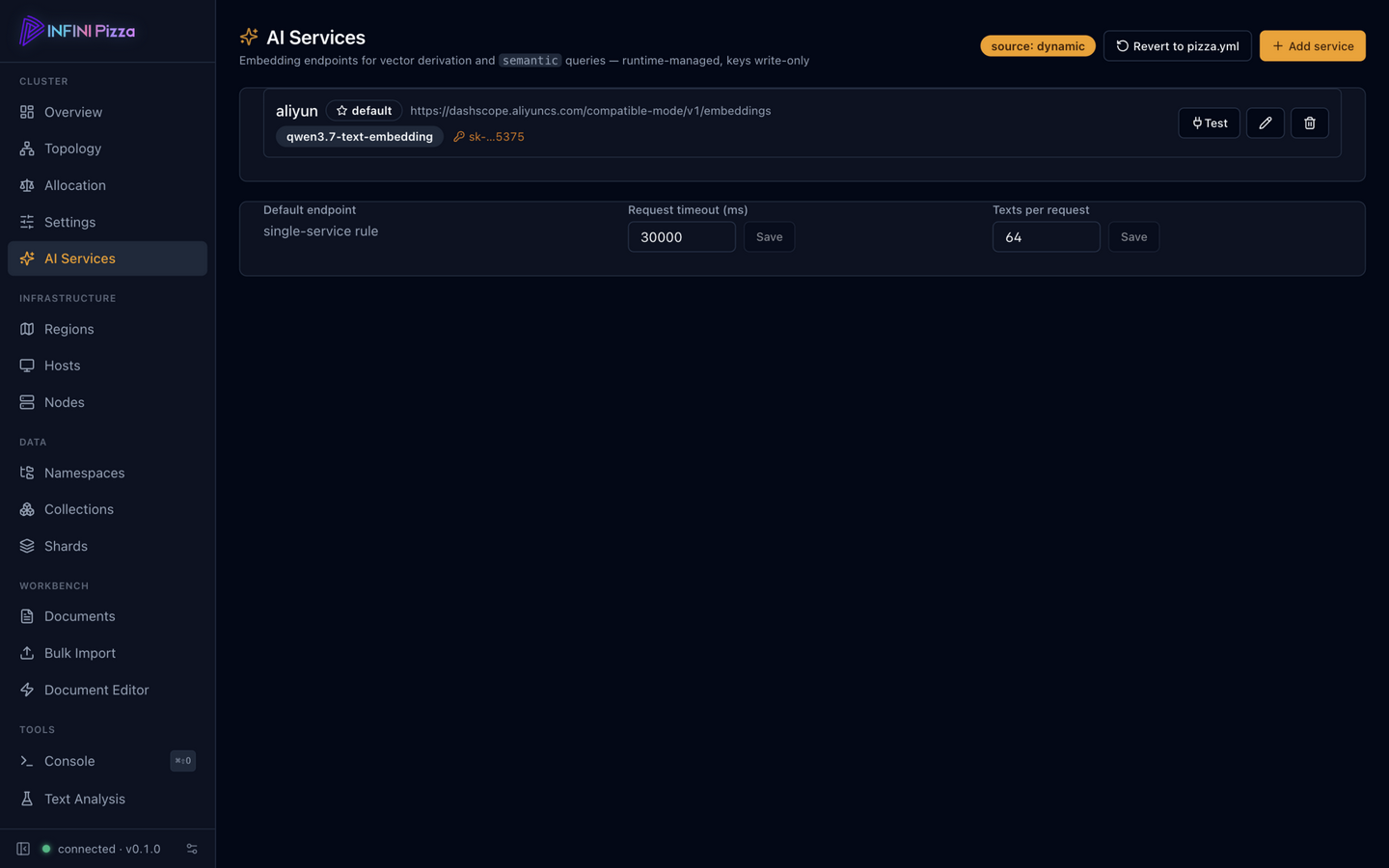Screen dimensions: 1389x868
Task: Open cluster Settings page
Action: coord(107,222)
